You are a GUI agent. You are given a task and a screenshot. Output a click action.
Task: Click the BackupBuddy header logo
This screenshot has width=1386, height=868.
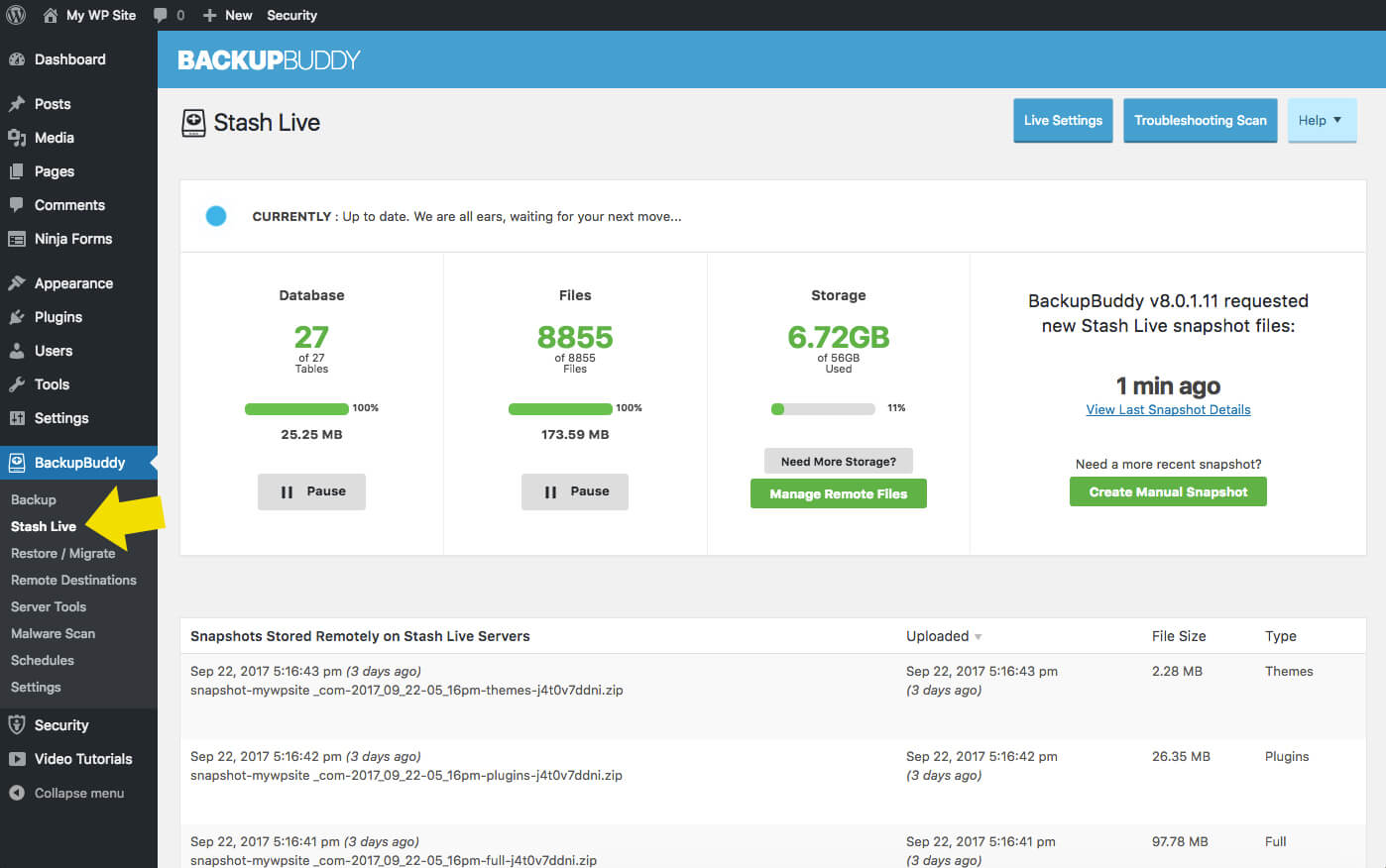point(269,59)
